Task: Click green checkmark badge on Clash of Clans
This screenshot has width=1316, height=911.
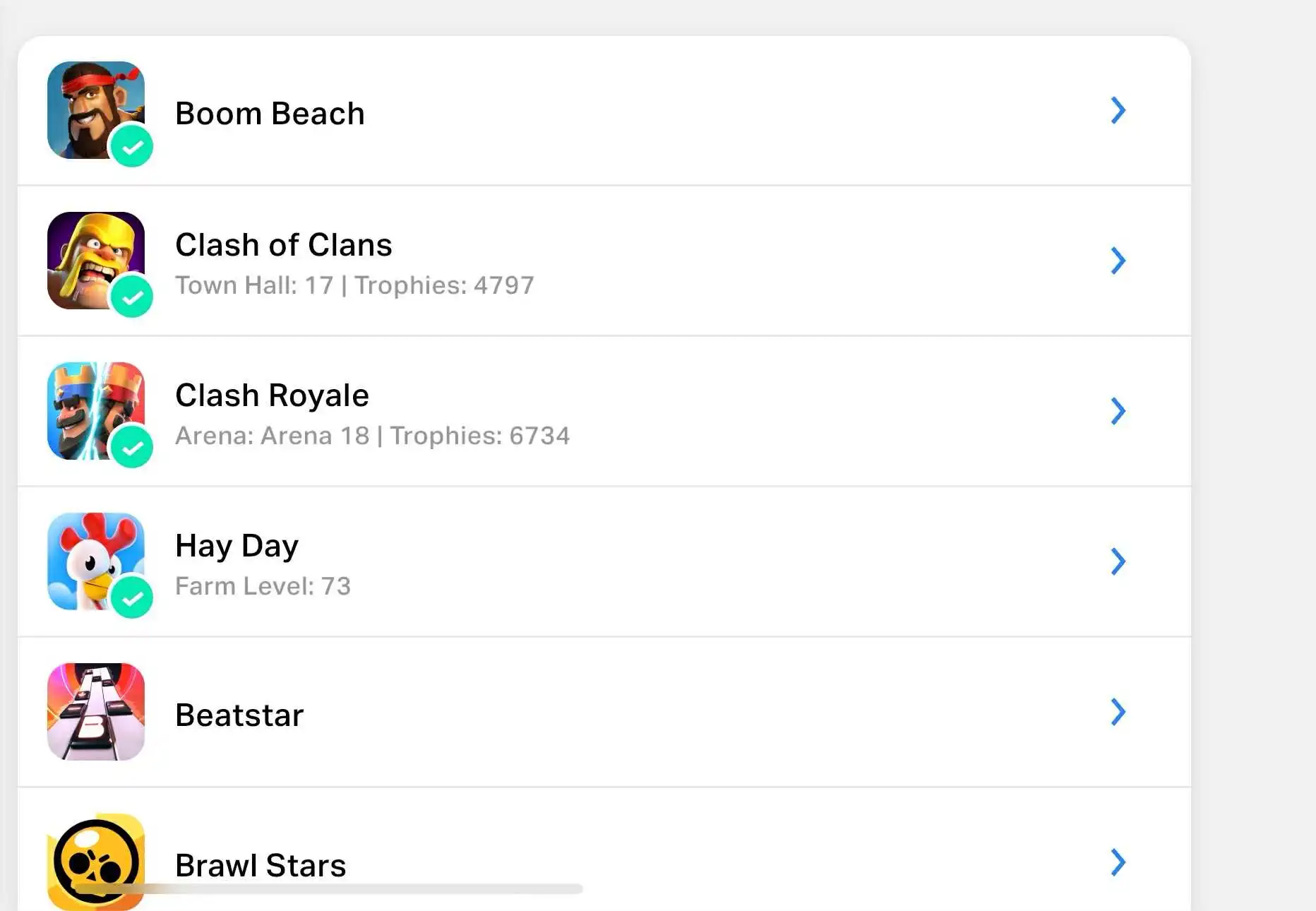Action: point(132,297)
